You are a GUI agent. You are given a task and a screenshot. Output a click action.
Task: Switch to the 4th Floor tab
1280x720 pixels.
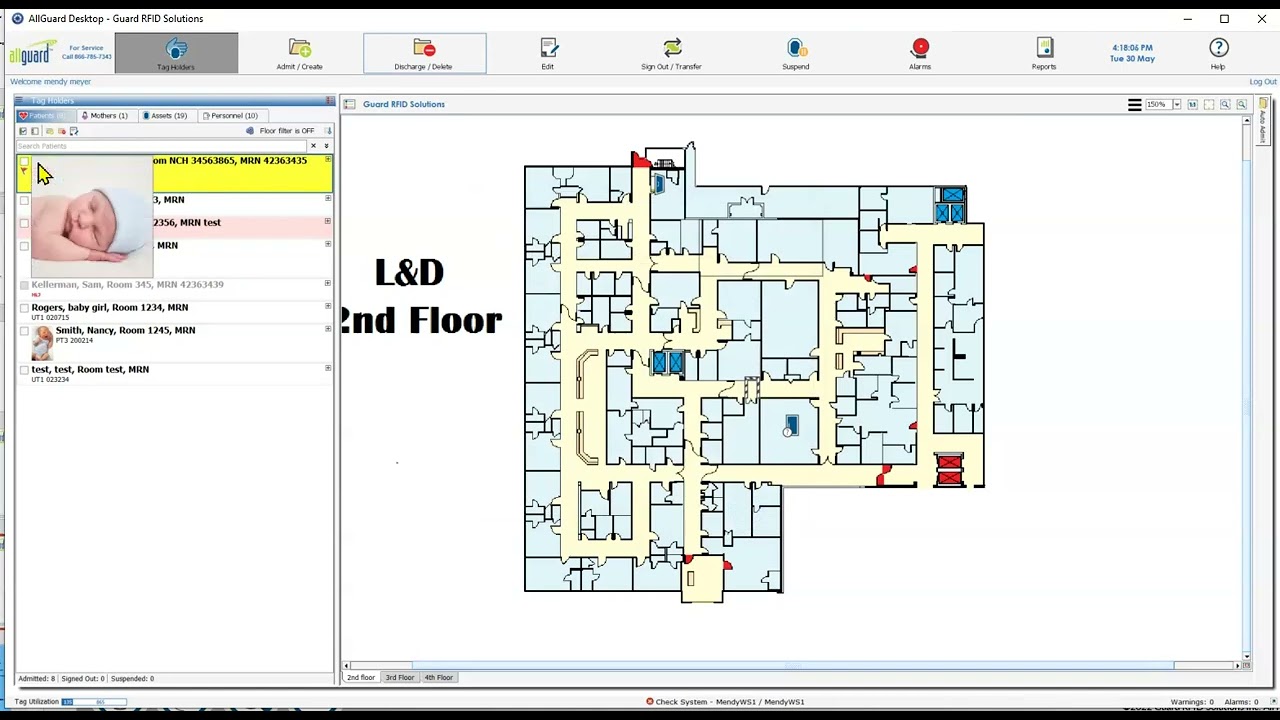coord(439,678)
